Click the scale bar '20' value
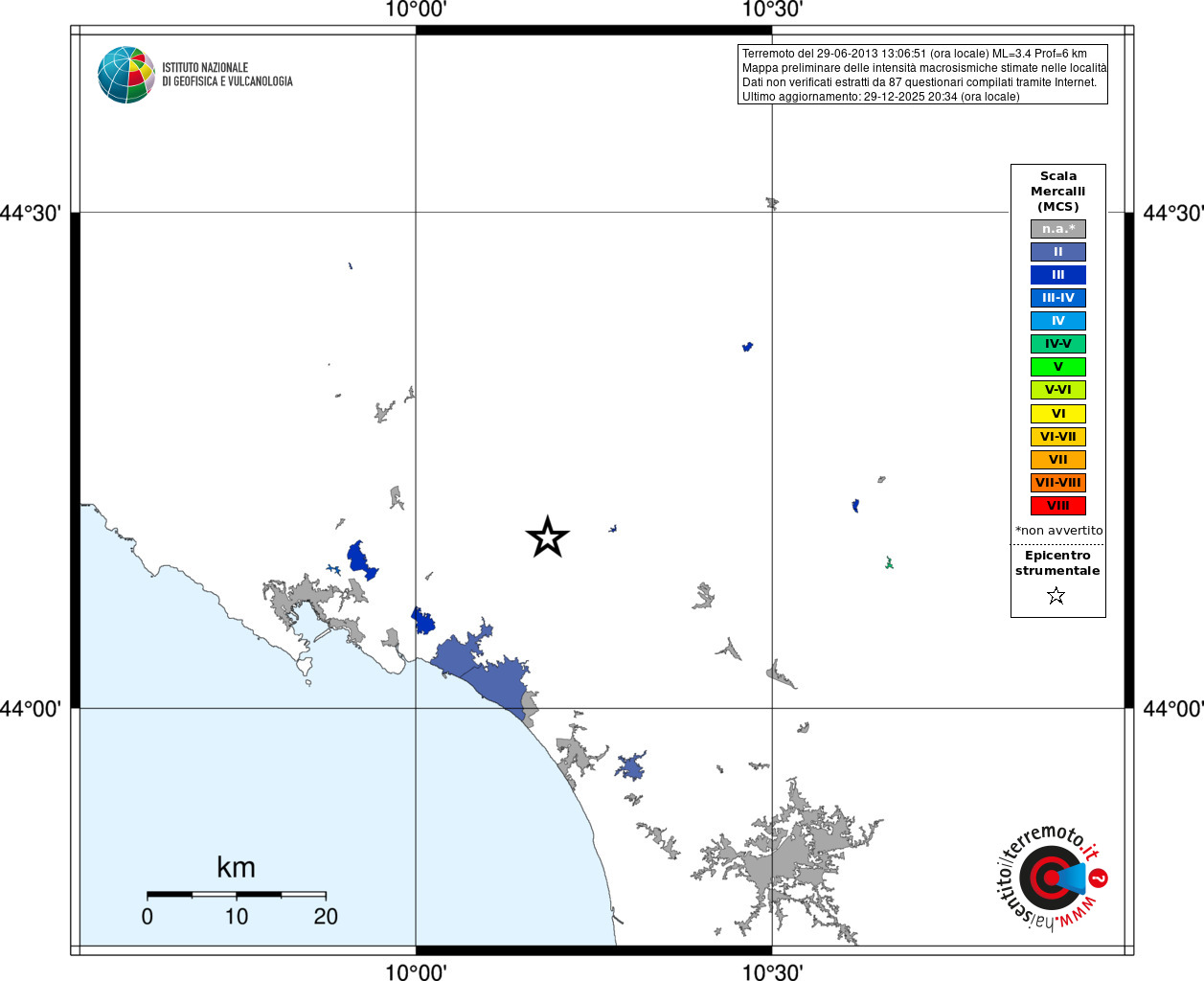 pyautogui.click(x=326, y=917)
